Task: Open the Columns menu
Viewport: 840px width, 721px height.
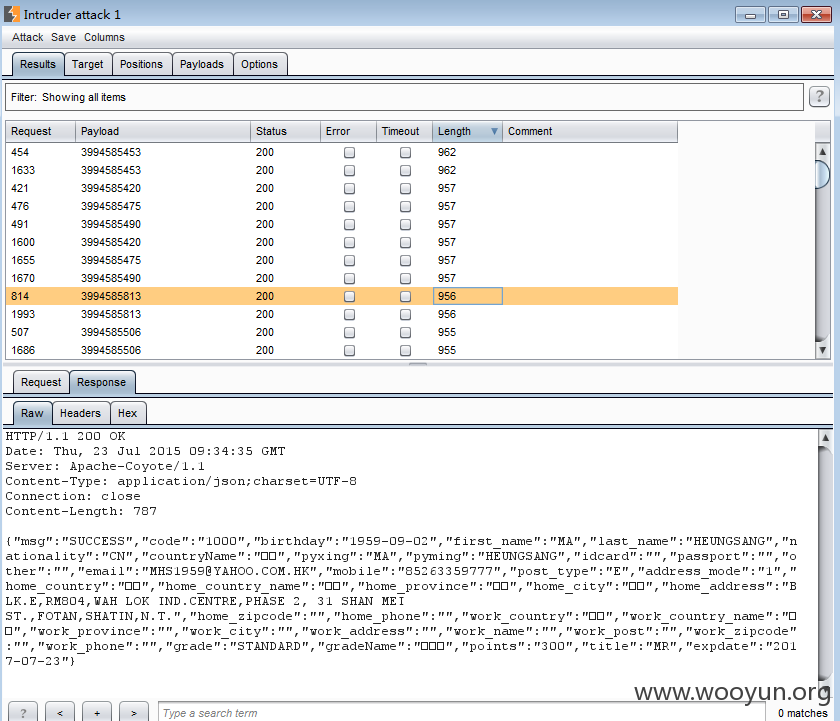Action: coord(104,37)
